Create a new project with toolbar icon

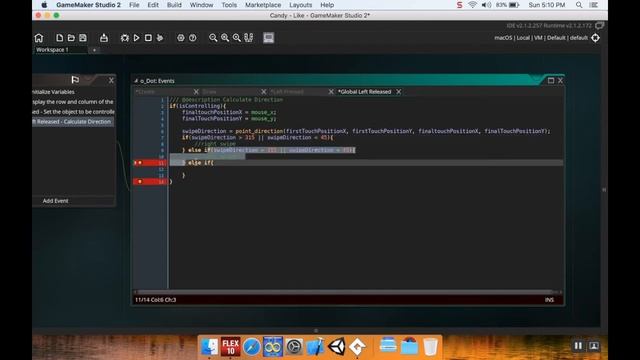(x=60, y=38)
